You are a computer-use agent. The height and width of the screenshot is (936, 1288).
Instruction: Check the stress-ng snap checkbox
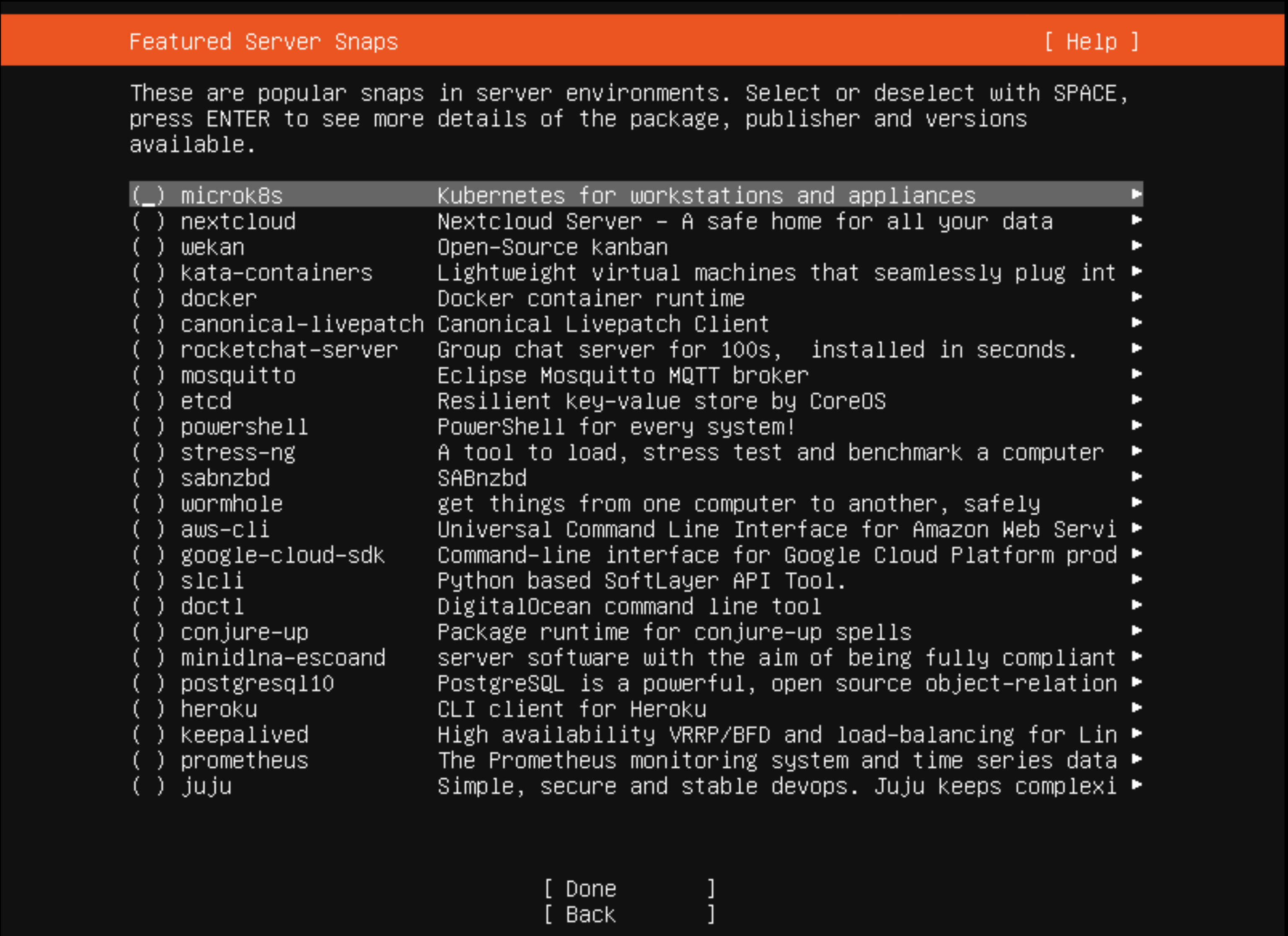pyautogui.click(x=148, y=452)
